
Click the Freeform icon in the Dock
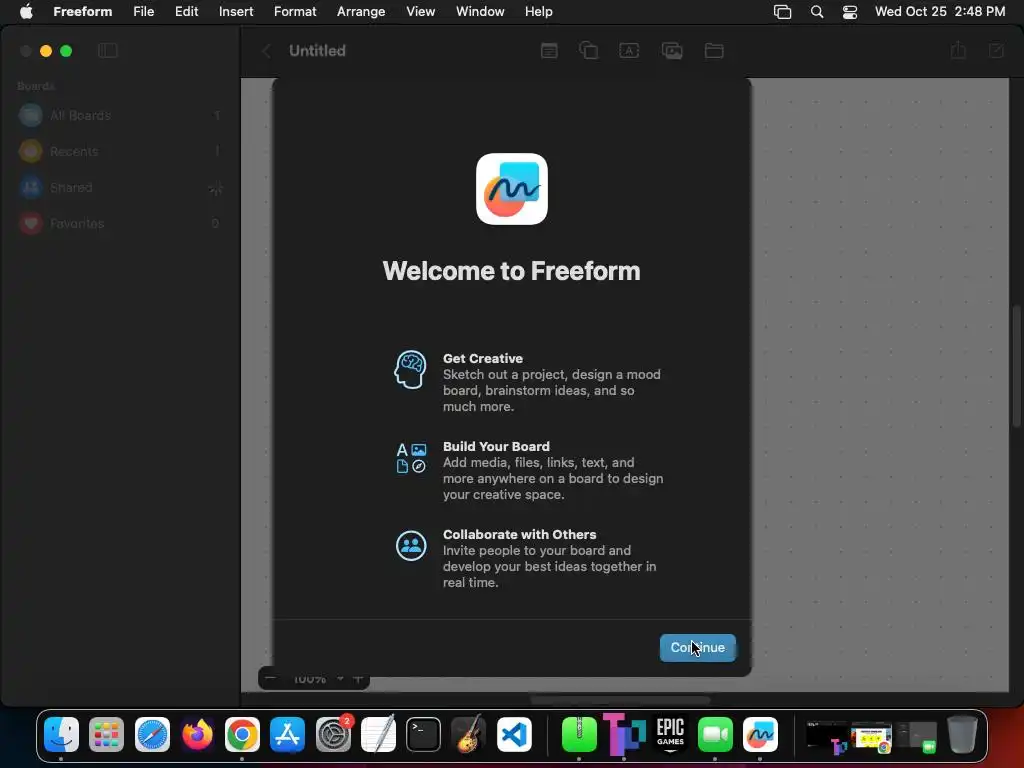(x=760, y=735)
